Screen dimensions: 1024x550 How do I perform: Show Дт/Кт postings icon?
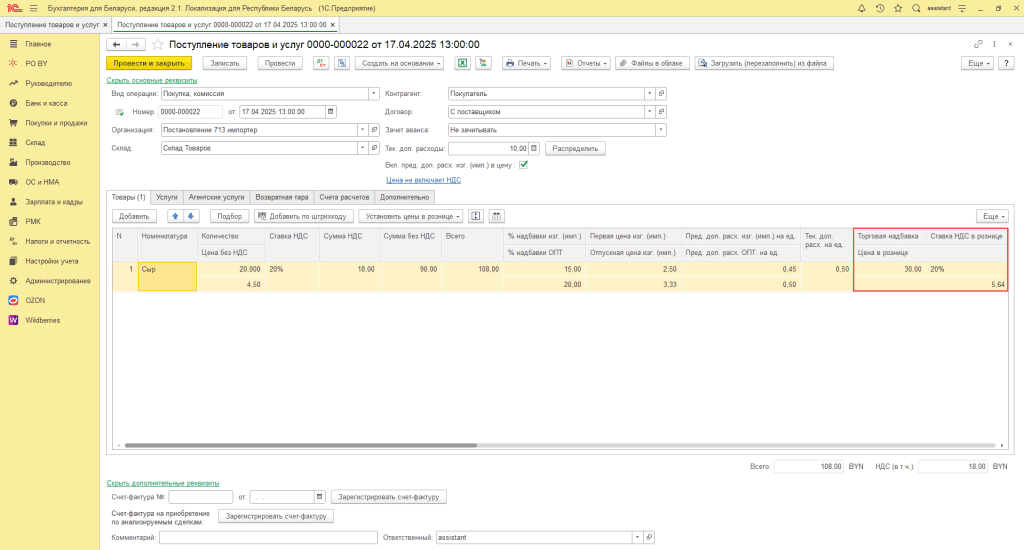pyautogui.click(x=321, y=63)
